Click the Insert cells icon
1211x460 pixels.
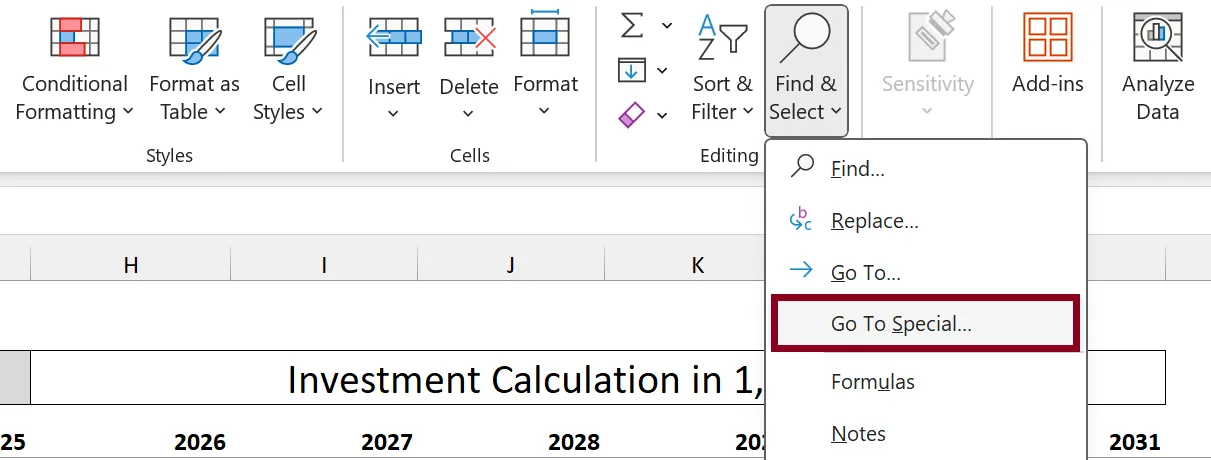[394, 38]
